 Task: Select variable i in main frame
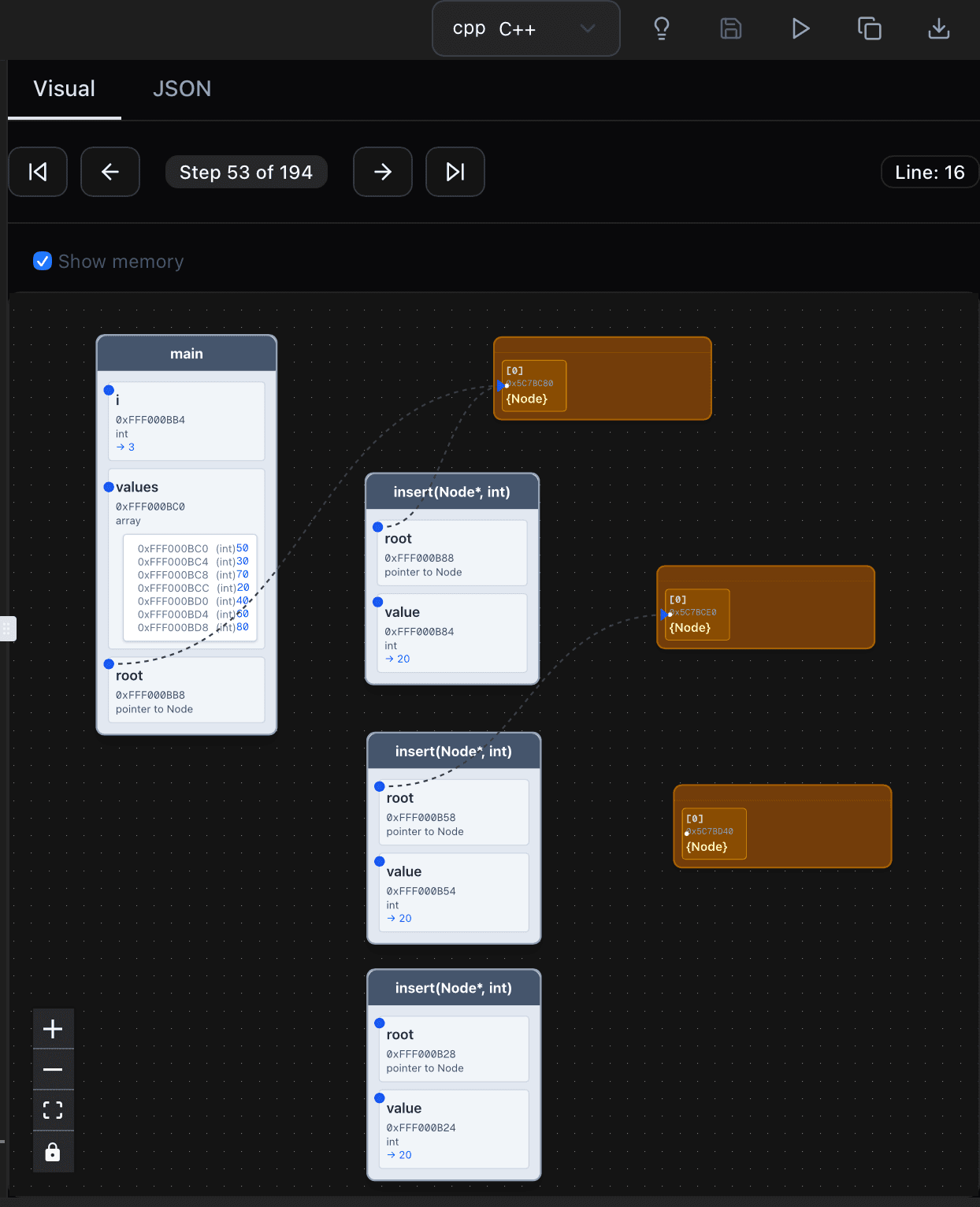pos(187,422)
